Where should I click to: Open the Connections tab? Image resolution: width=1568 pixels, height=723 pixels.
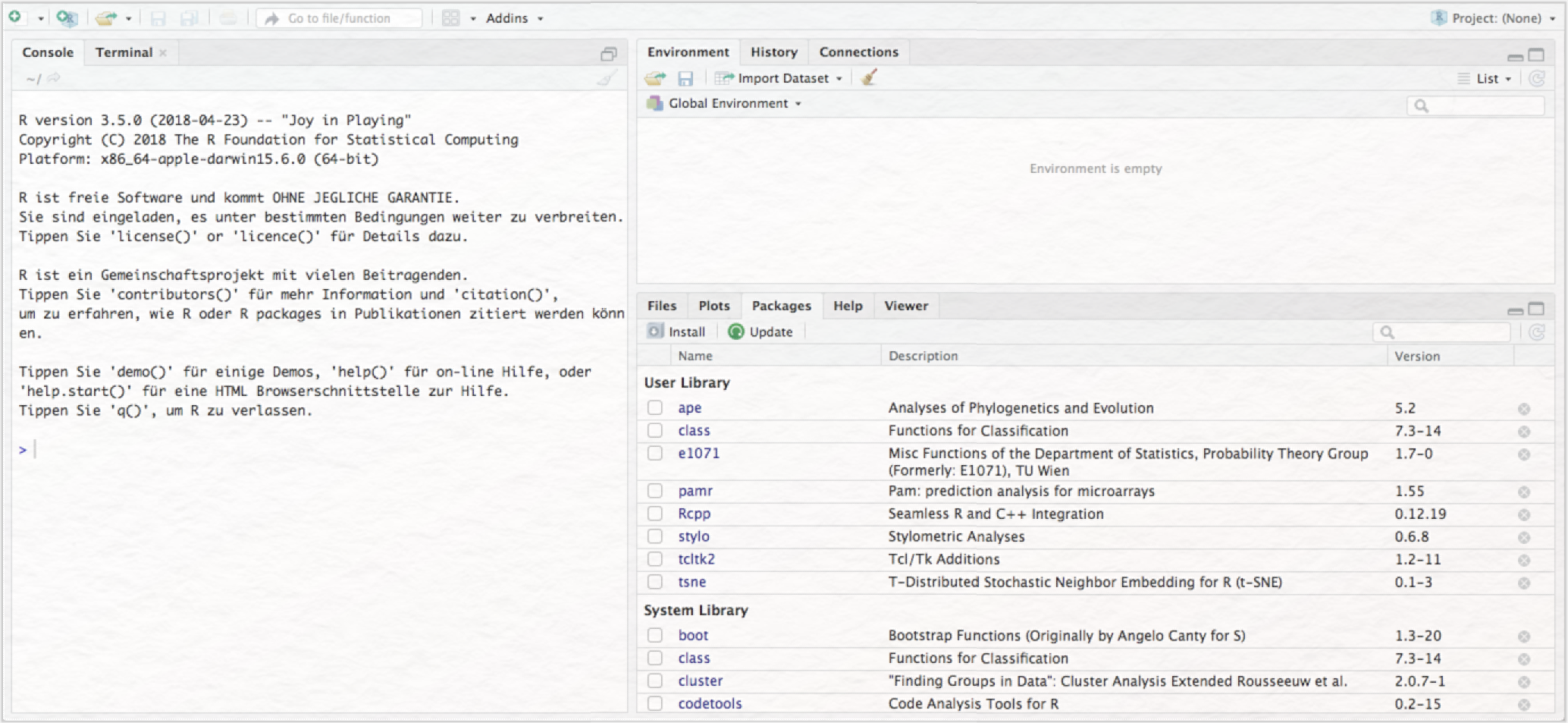(x=858, y=52)
